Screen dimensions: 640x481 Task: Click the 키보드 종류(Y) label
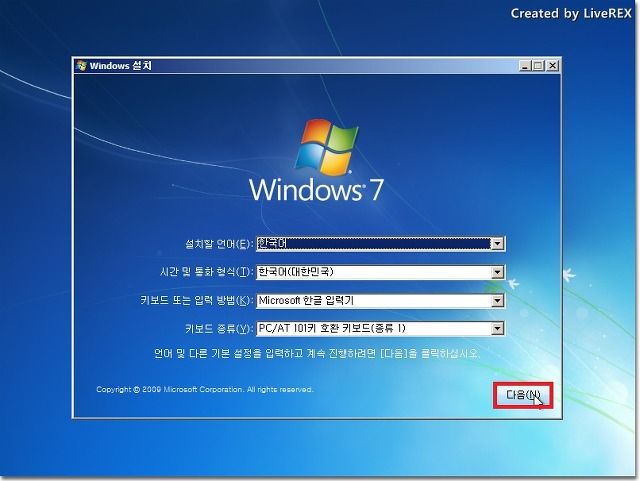(x=219, y=329)
